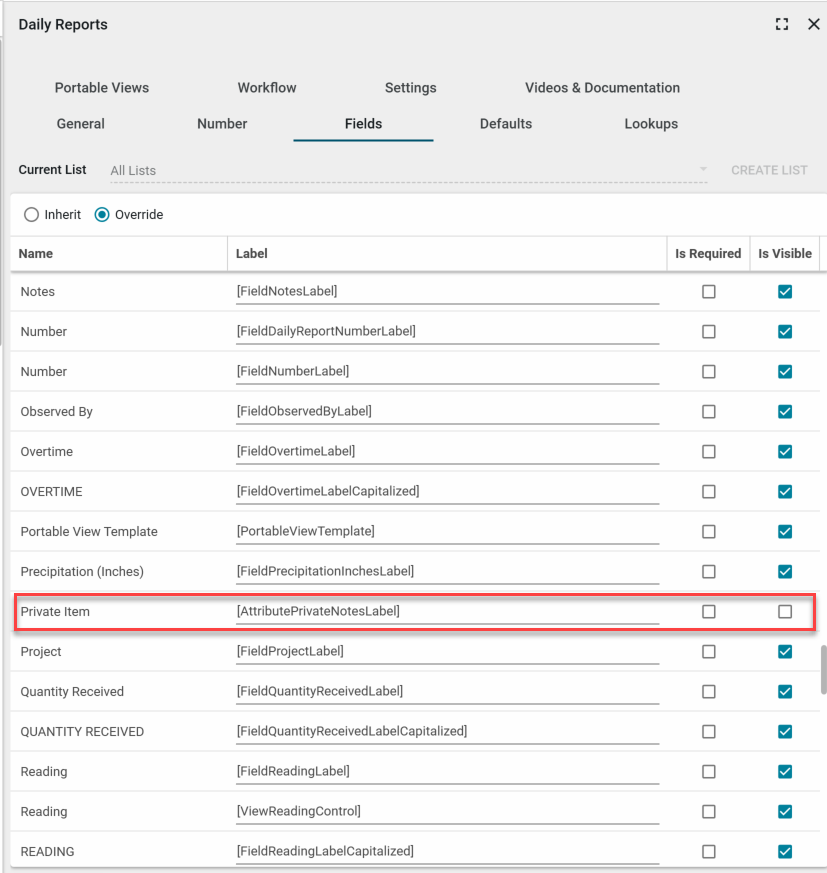Screen dimensions: 827x873
Task: Open Videos & Documentation tab
Action: point(602,88)
